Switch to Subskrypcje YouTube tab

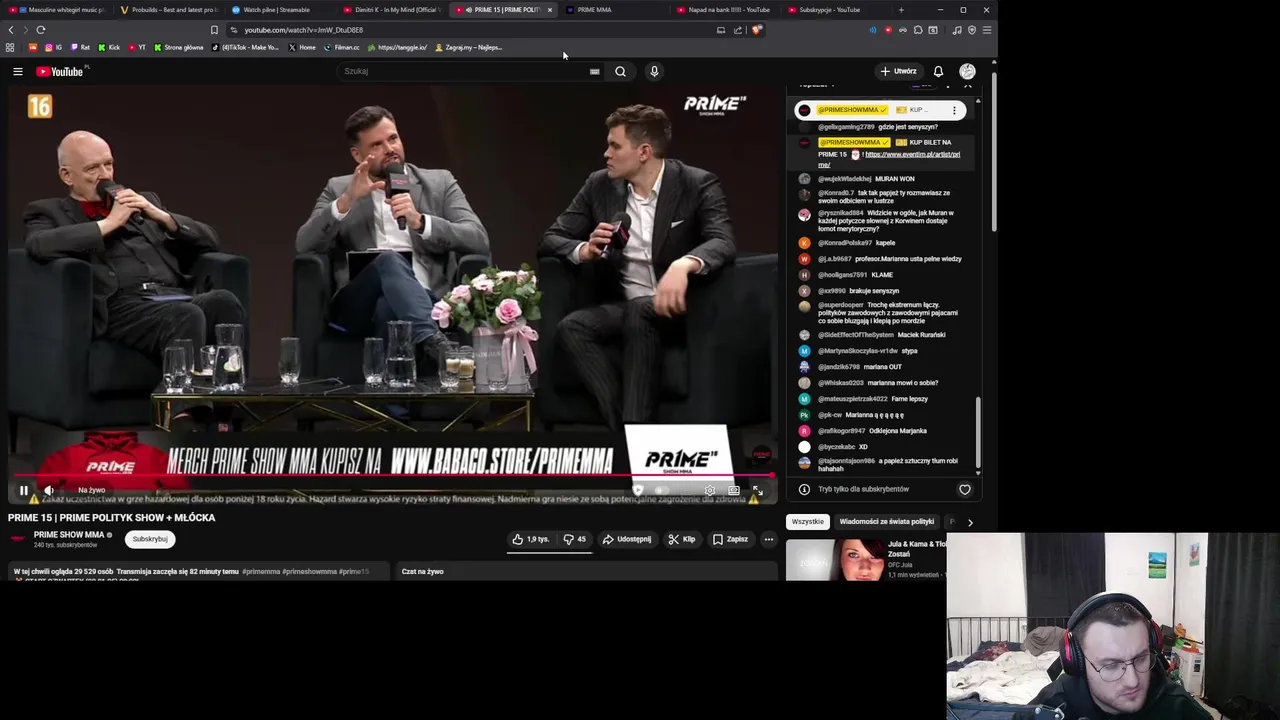pyautogui.click(x=835, y=10)
